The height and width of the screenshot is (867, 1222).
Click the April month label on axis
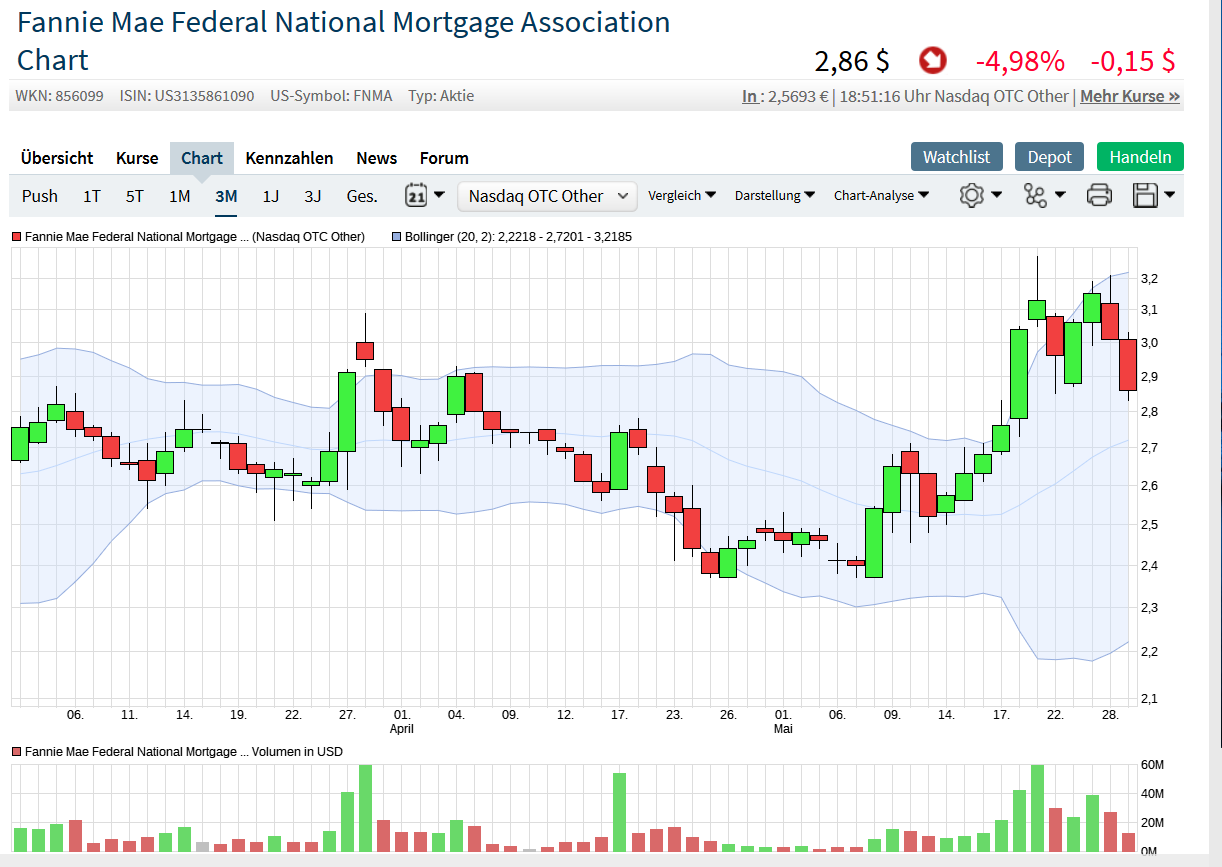click(x=402, y=728)
